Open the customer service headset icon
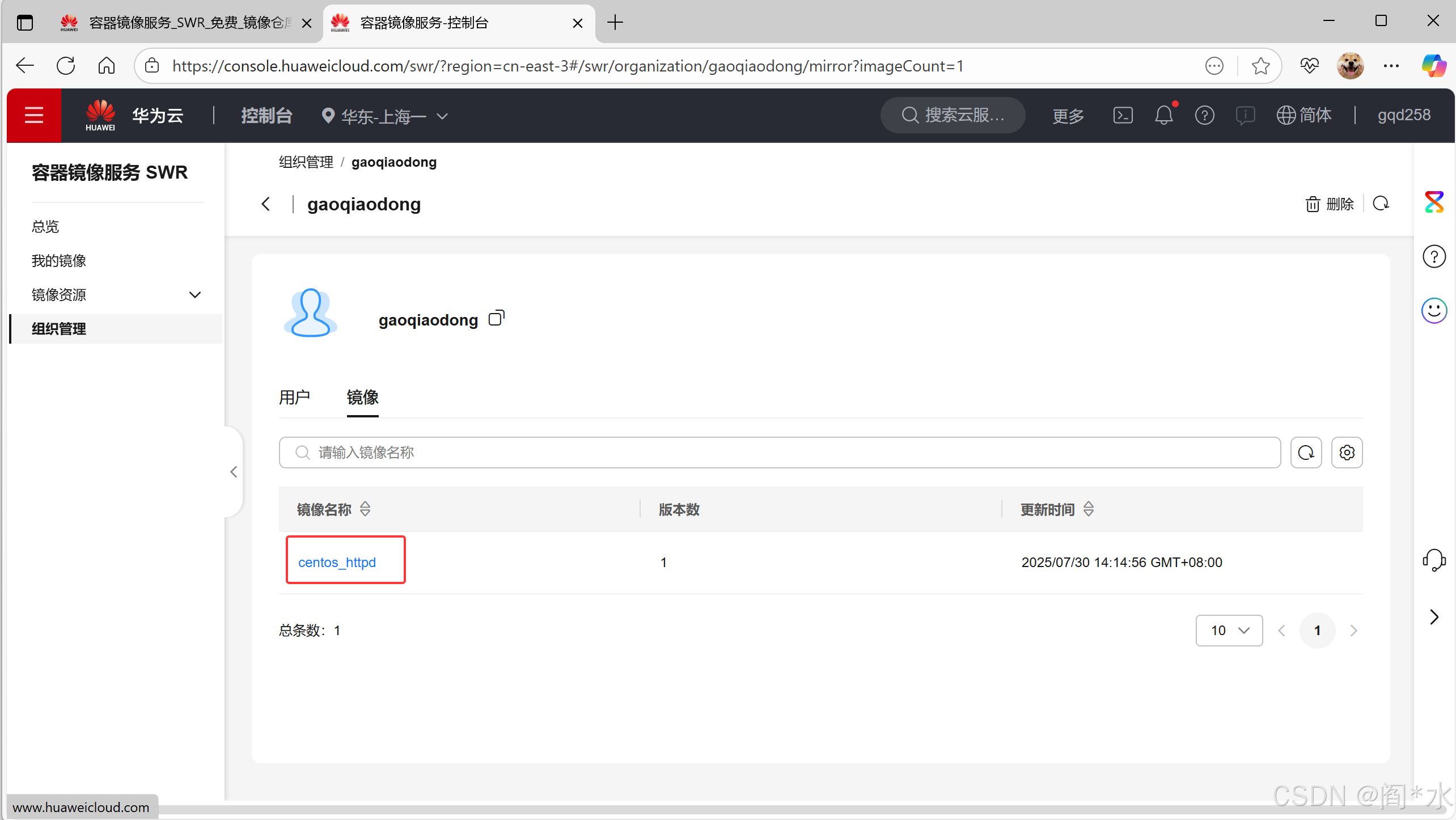This screenshot has width=1456, height=820. (x=1434, y=560)
